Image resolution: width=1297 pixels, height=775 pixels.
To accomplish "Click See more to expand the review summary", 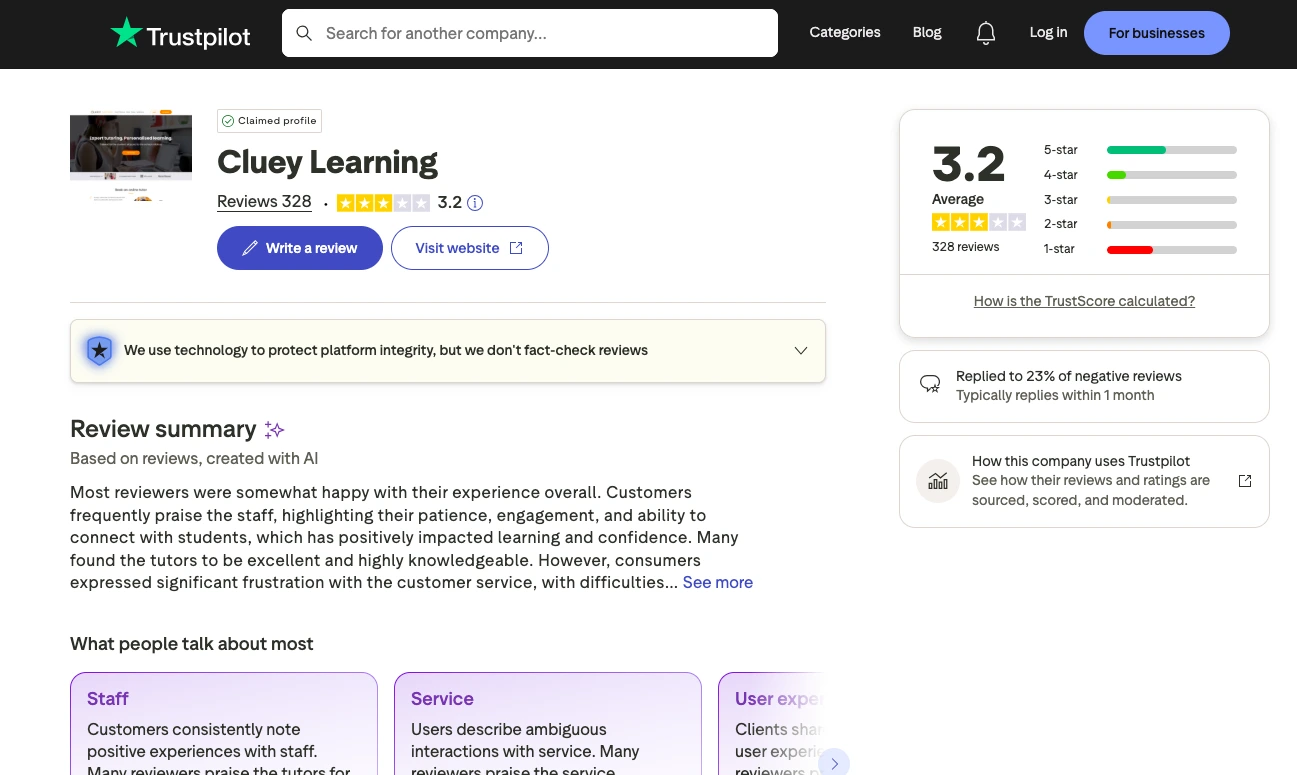I will [x=717, y=582].
